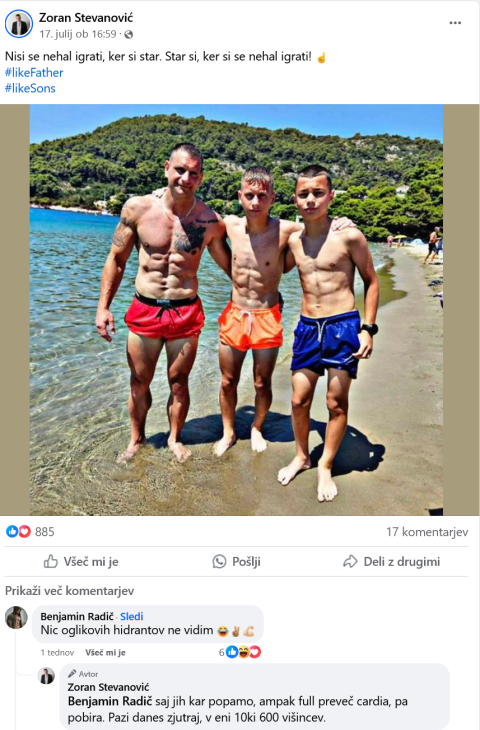Open the #likeFather hashtag
Viewport: 480px width, 730px height.
pyautogui.click(x=34, y=73)
